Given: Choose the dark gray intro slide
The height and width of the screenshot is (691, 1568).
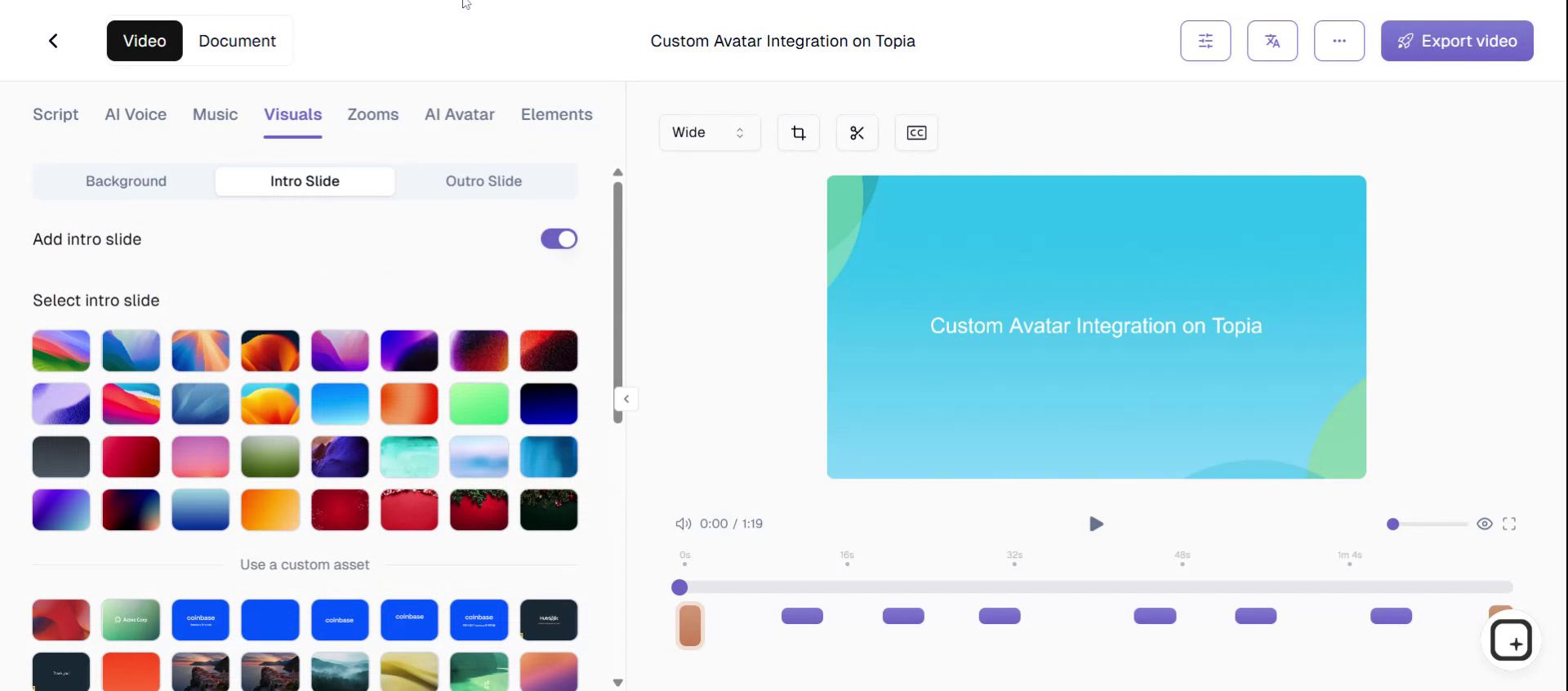Looking at the screenshot, I should coord(61,457).
